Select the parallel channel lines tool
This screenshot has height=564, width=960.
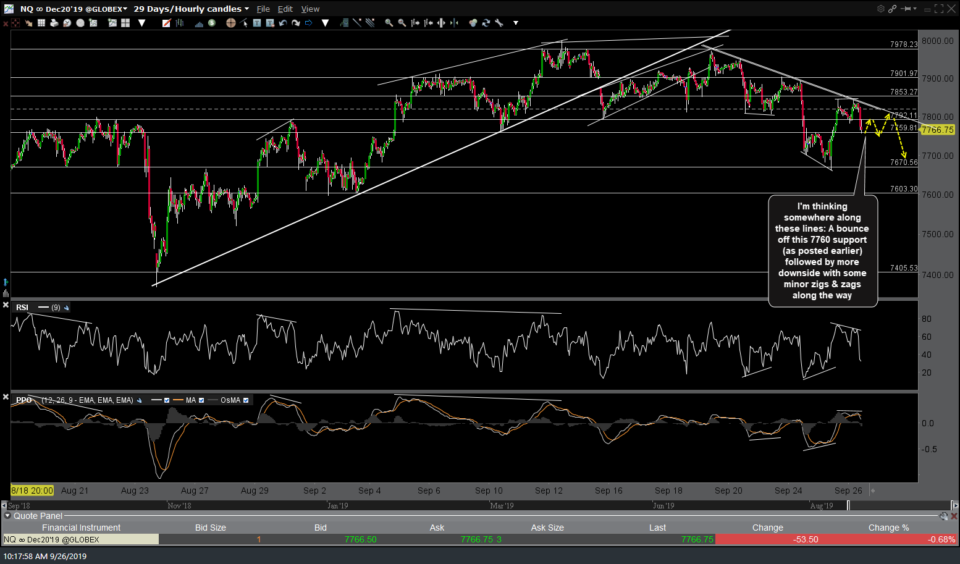370,23
